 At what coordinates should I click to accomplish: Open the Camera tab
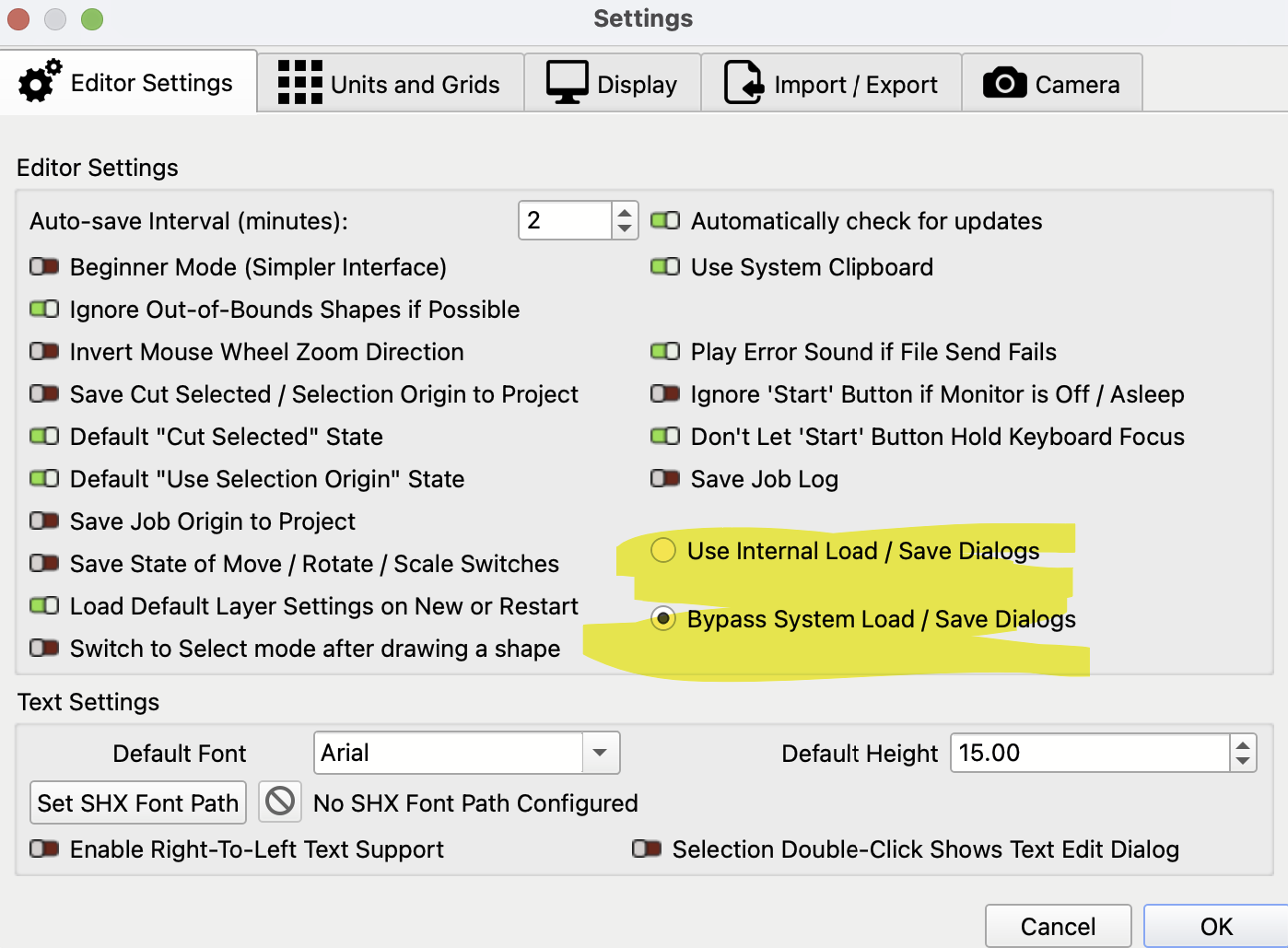pos(1052,84)
